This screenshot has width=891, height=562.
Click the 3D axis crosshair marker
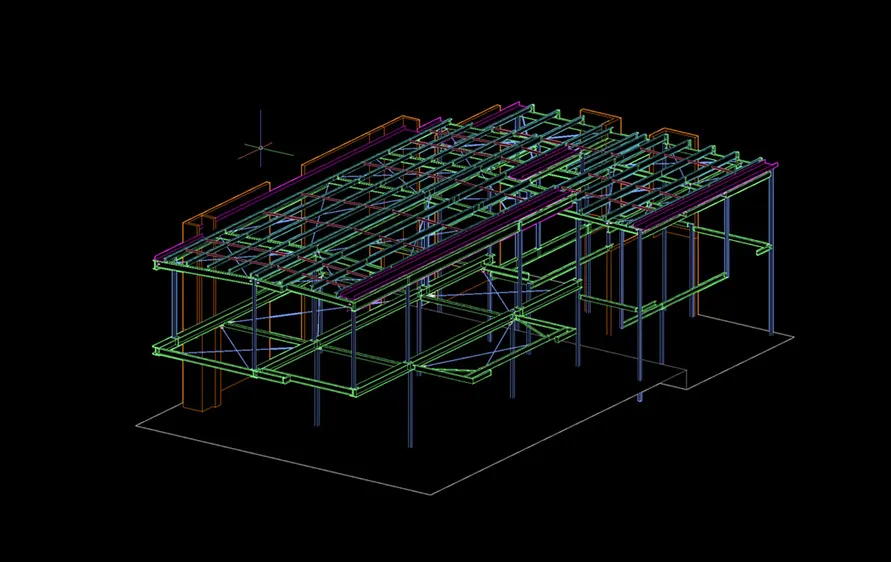[261, 147]
